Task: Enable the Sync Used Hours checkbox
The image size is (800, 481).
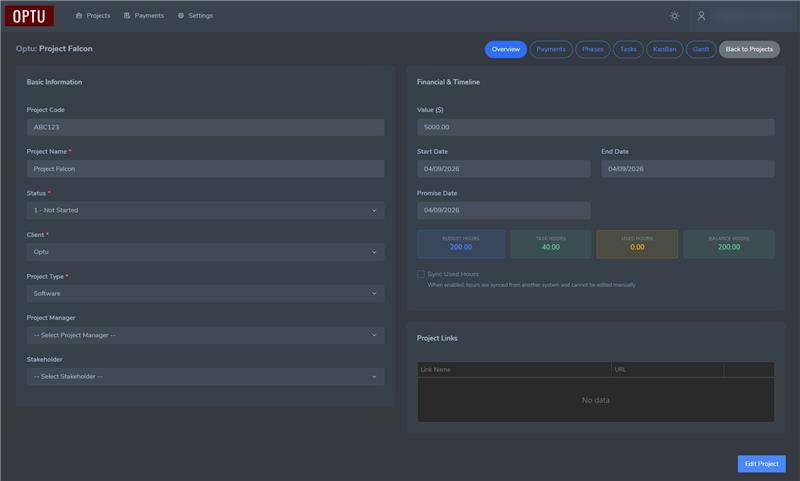Action: point(421,274)
